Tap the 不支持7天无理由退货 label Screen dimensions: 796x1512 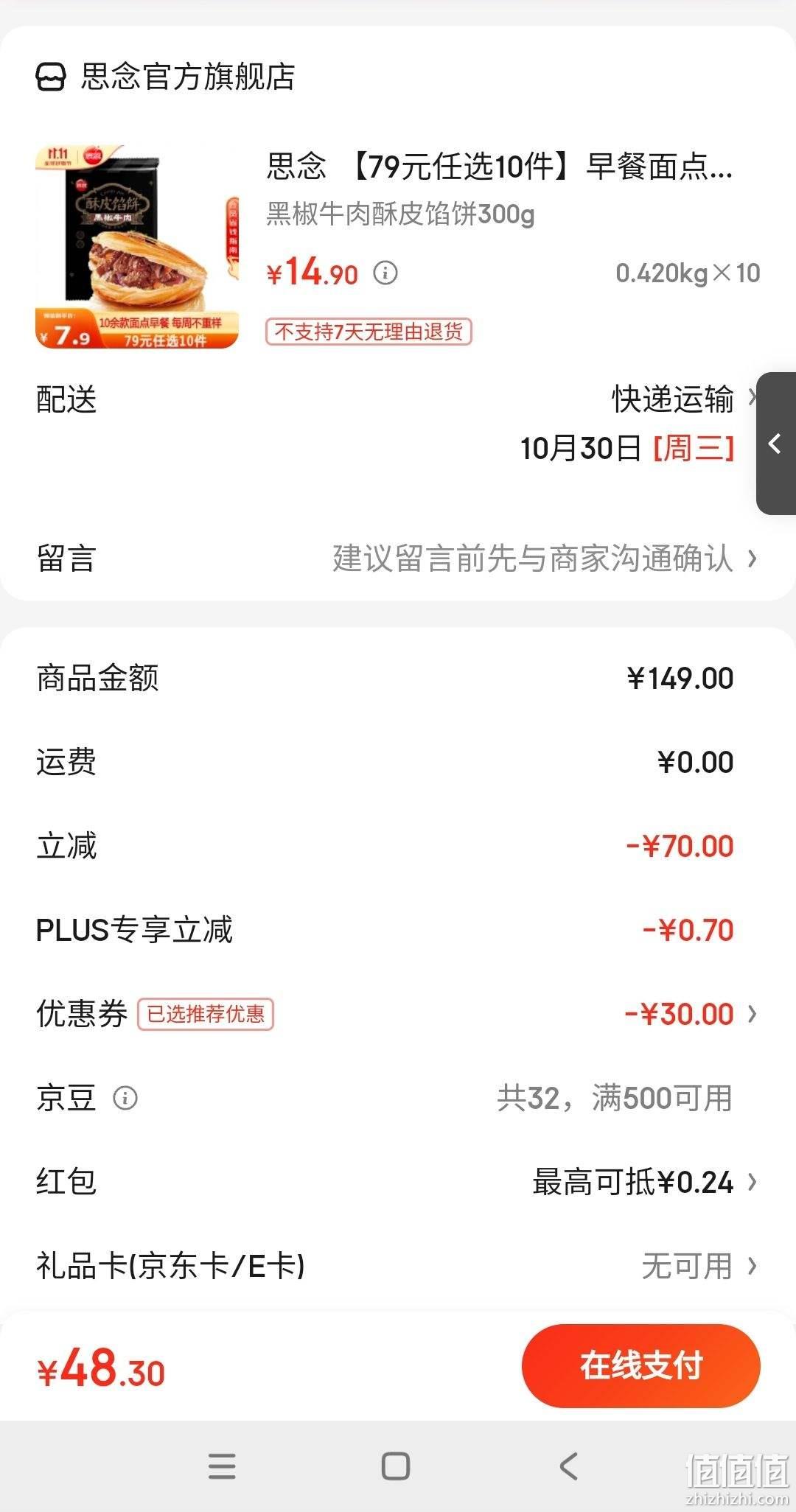pos(369,332)
